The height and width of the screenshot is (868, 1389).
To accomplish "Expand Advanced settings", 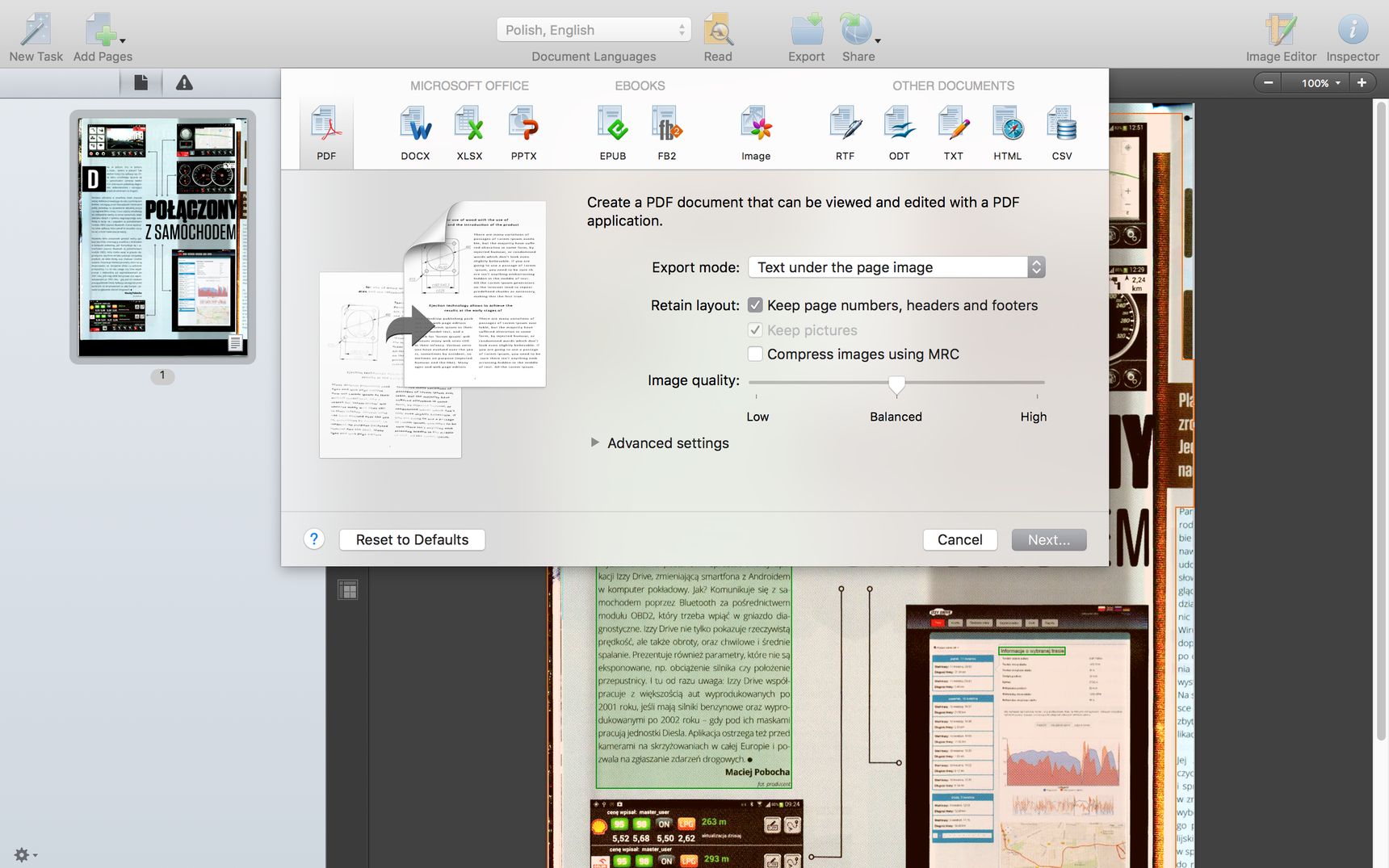I will (x=595, y=442).
